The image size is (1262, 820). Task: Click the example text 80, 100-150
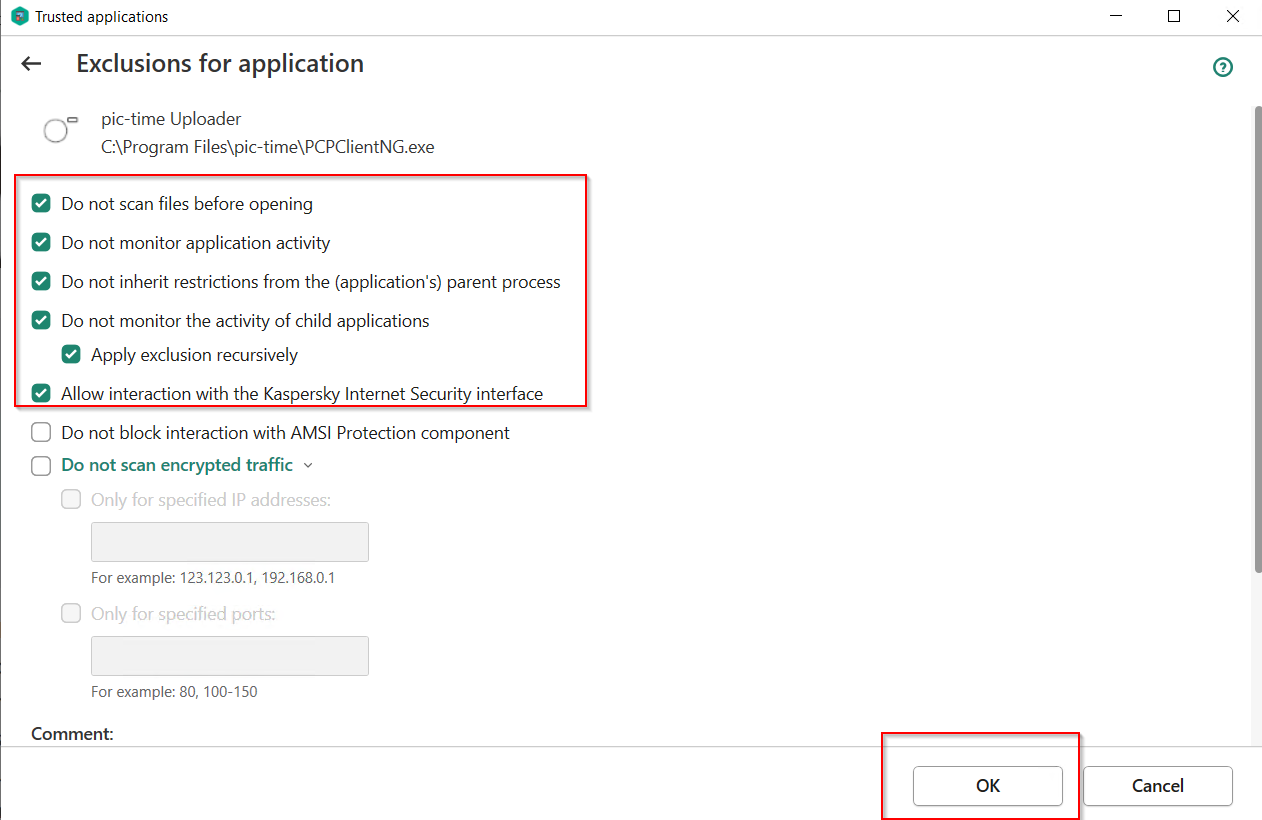click(x=218, y=692)
